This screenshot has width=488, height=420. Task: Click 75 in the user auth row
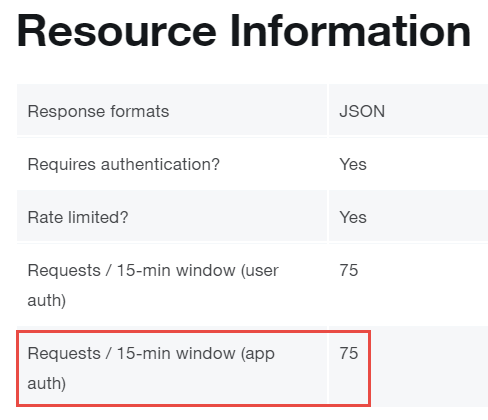coord(349,270)
